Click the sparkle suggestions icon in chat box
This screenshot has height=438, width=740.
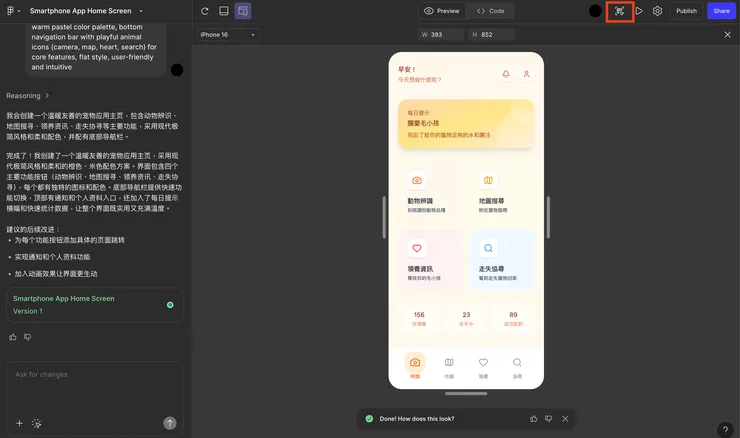(x=36, y=423)
